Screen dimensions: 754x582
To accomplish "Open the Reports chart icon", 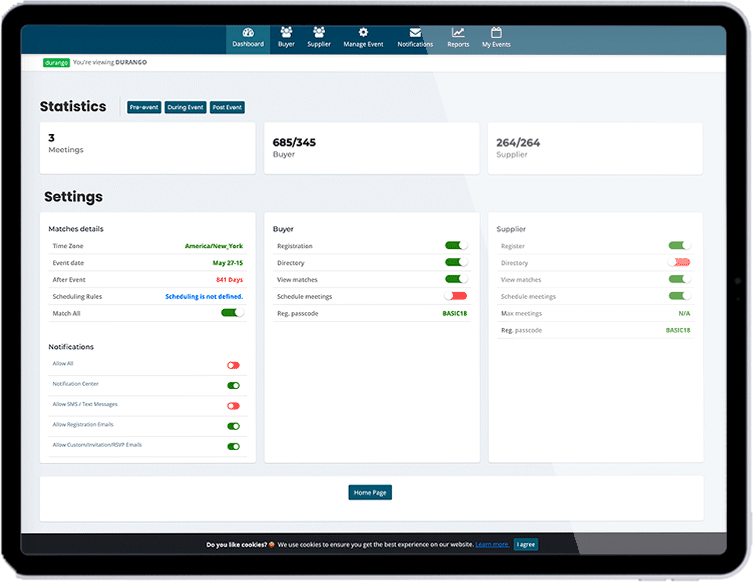I will (458, 32).
